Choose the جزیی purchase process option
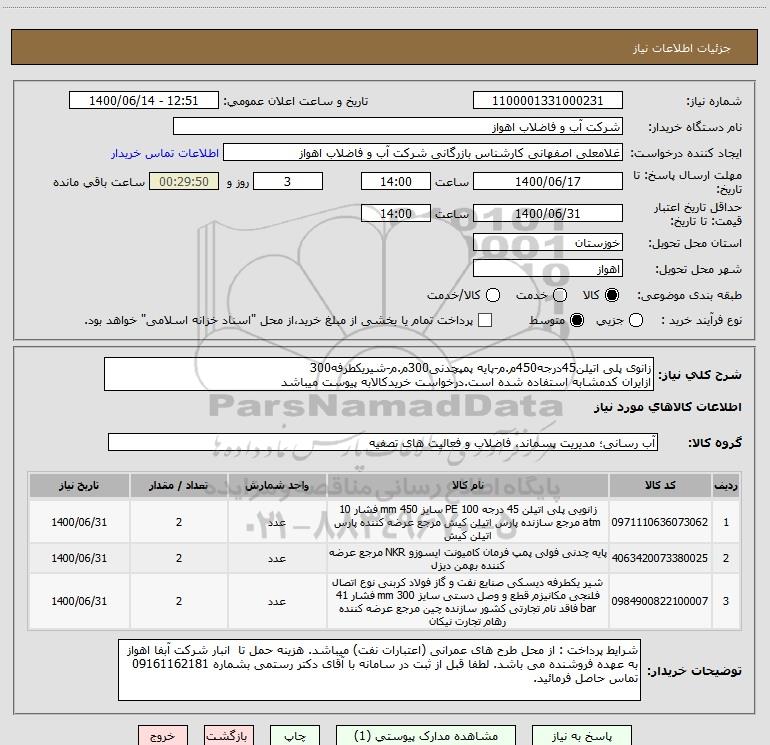Screen dimensions: 770x745 click(635, 320)
